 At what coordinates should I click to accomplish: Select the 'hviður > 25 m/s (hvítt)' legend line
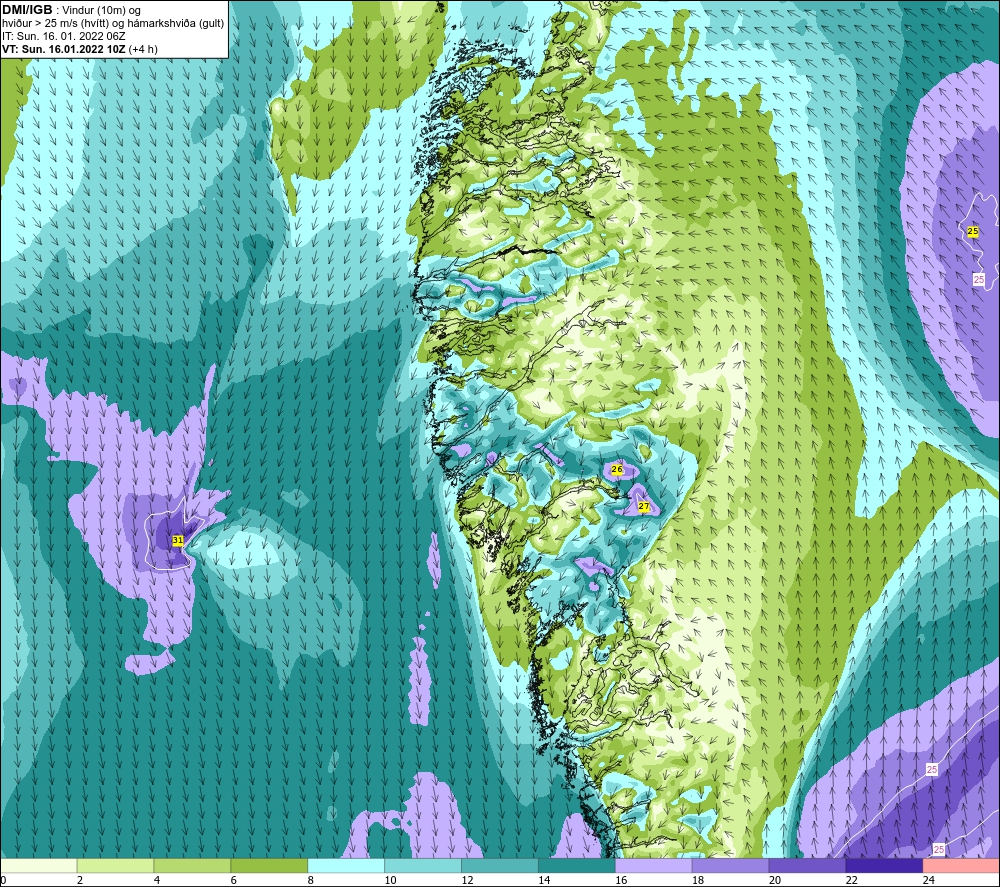pyautogui.click(x=57, y=24)
